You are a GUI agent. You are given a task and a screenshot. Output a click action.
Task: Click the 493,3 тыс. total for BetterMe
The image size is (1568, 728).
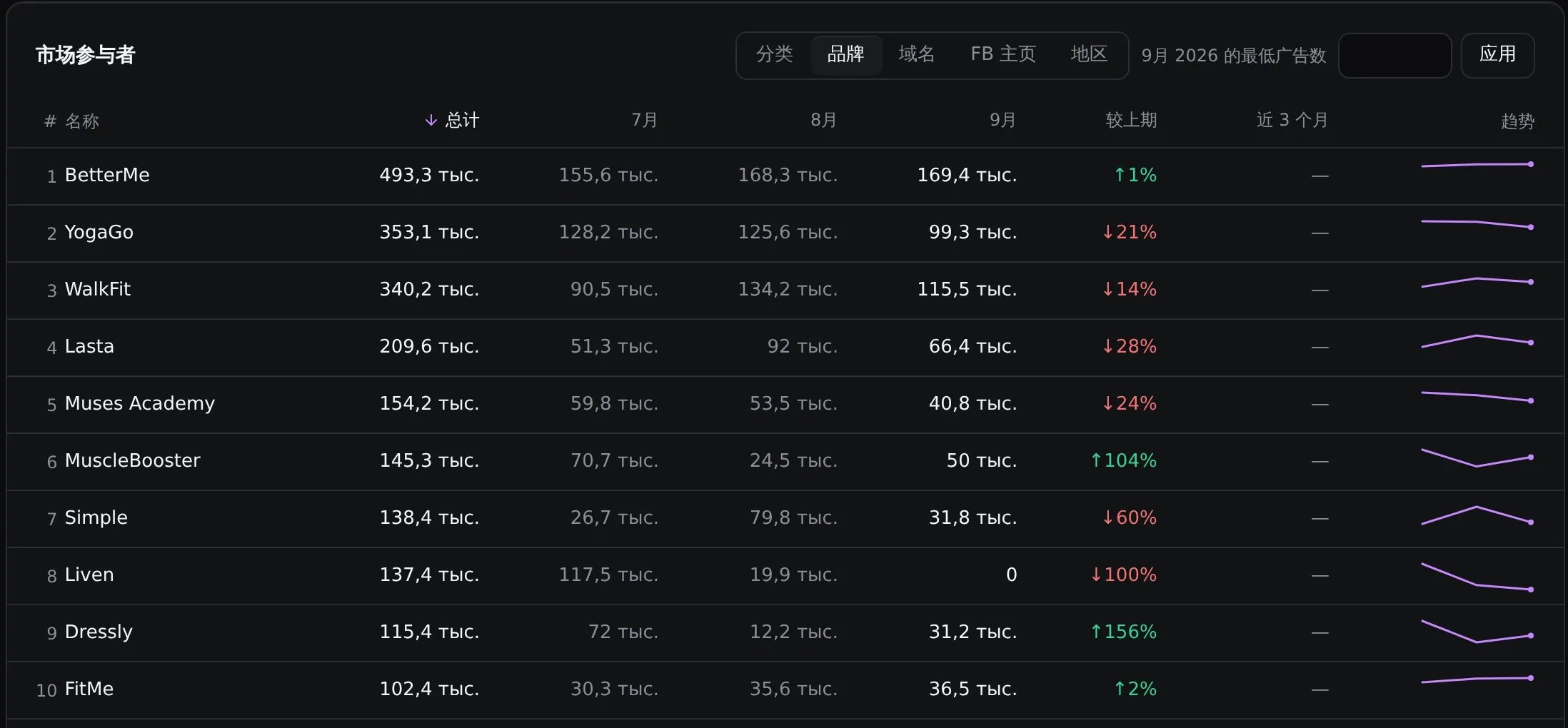tap(429, 175)
